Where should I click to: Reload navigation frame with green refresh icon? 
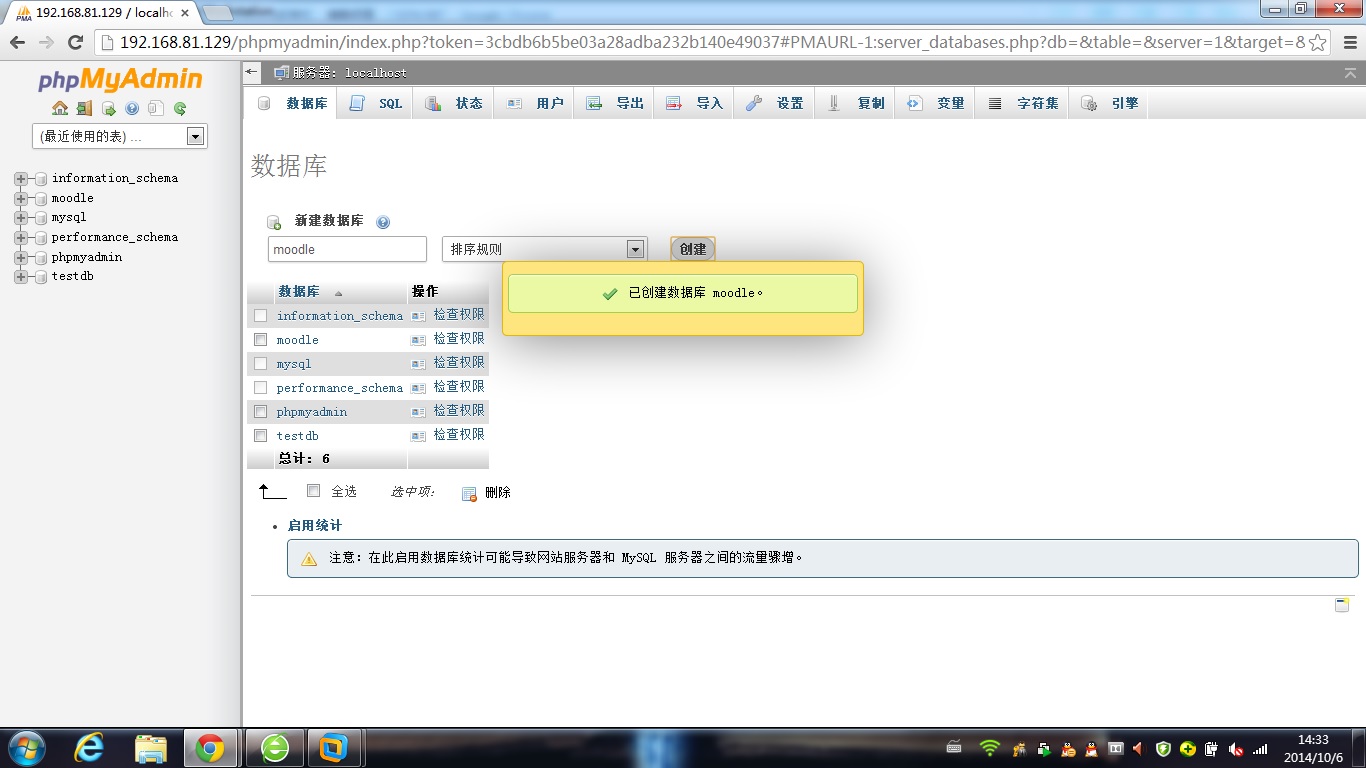180,108
